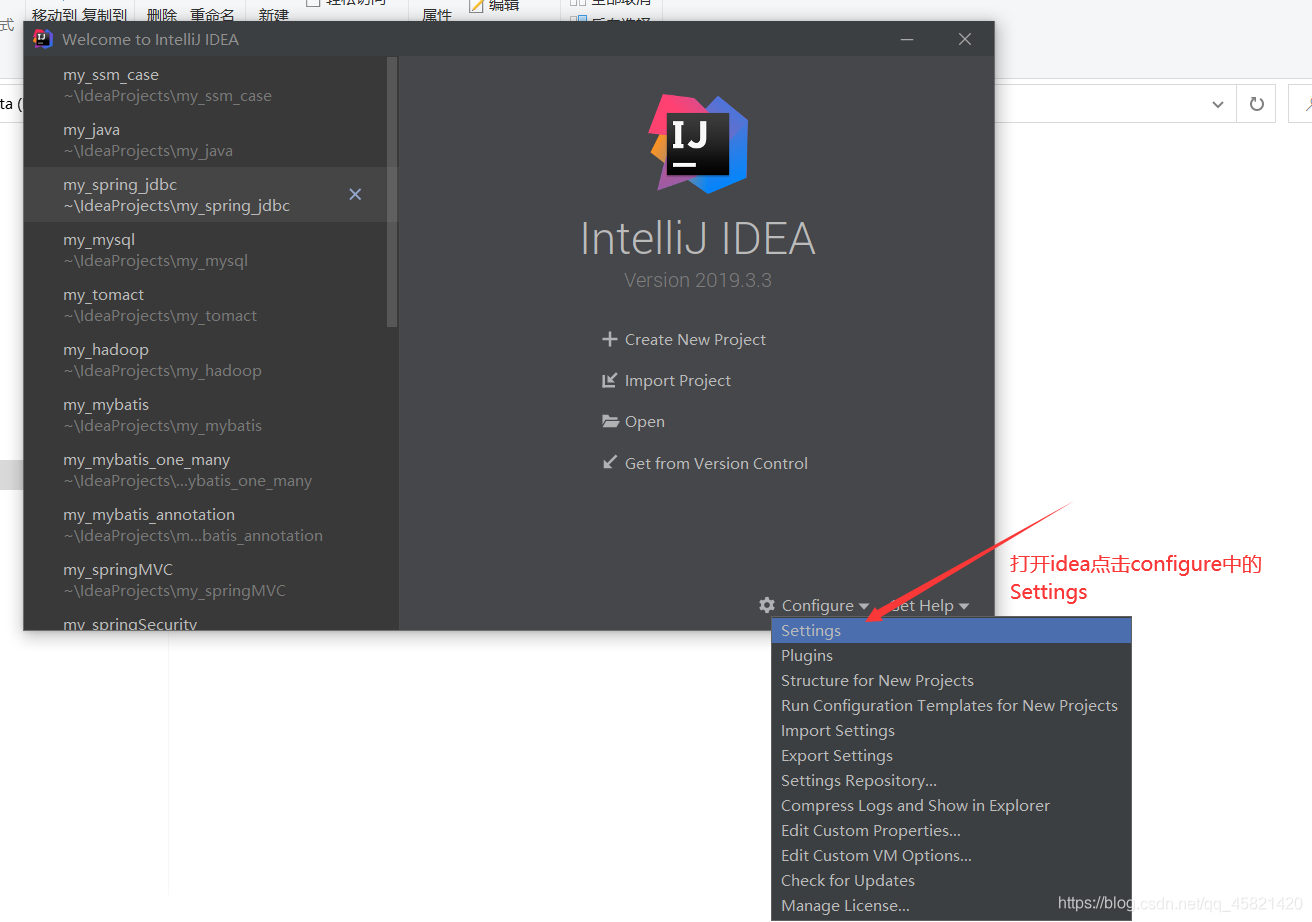Image resolution: width=1312 pixels, height=922 pixels.
Task: Open recent project my_mysql
Action: click(x=205, y=250)
